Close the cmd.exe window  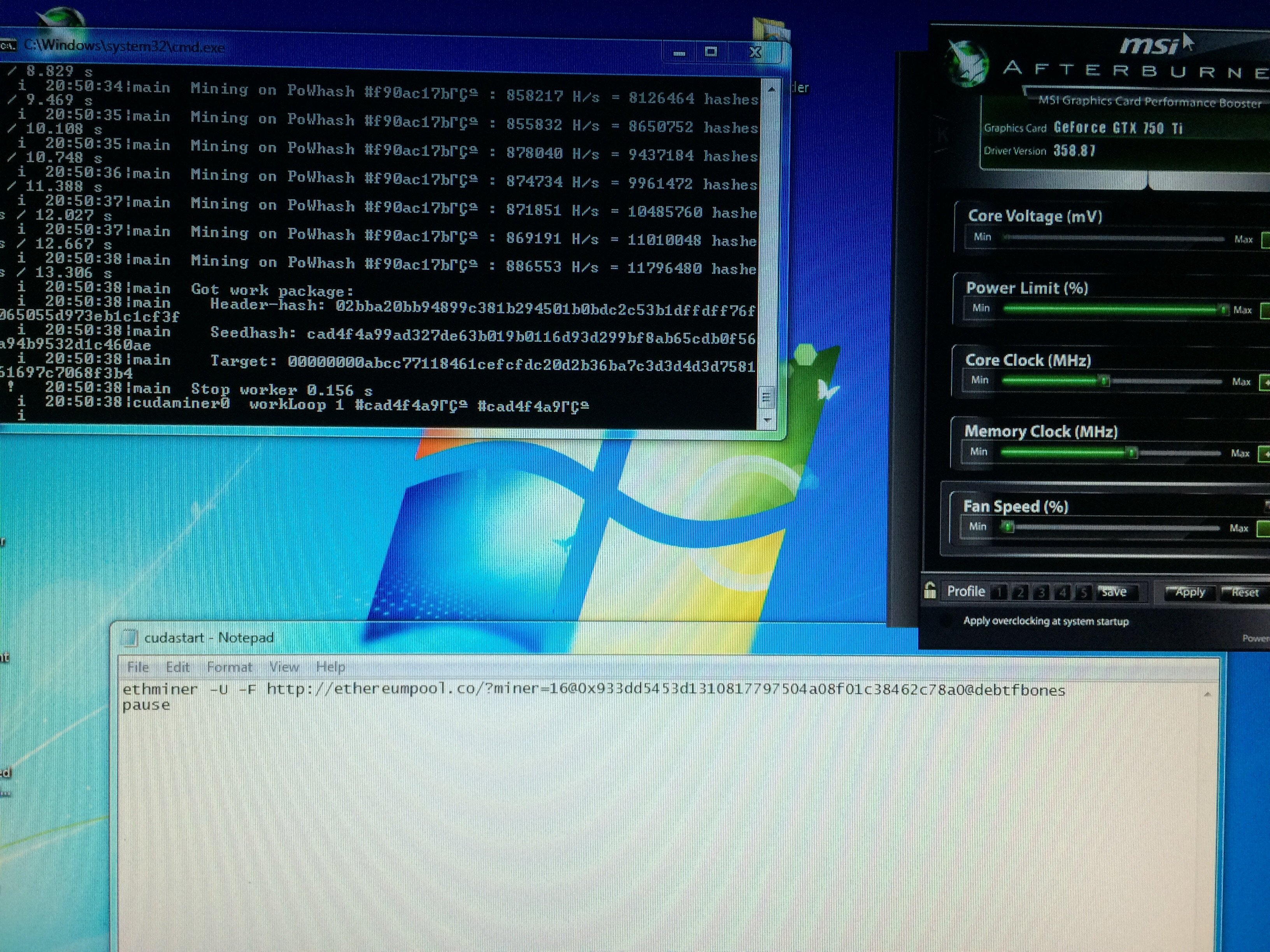(x=756, y=52)
